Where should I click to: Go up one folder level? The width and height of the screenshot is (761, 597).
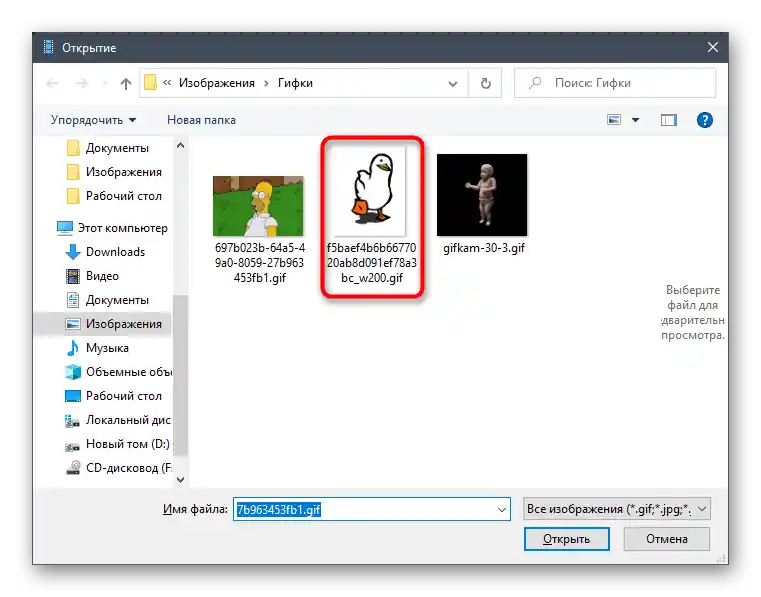[x=126, y=83]
